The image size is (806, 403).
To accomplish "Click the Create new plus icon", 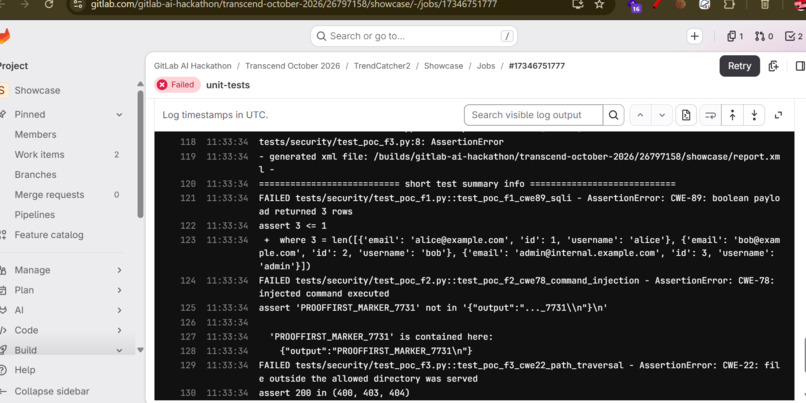I will tap(694, 36).
